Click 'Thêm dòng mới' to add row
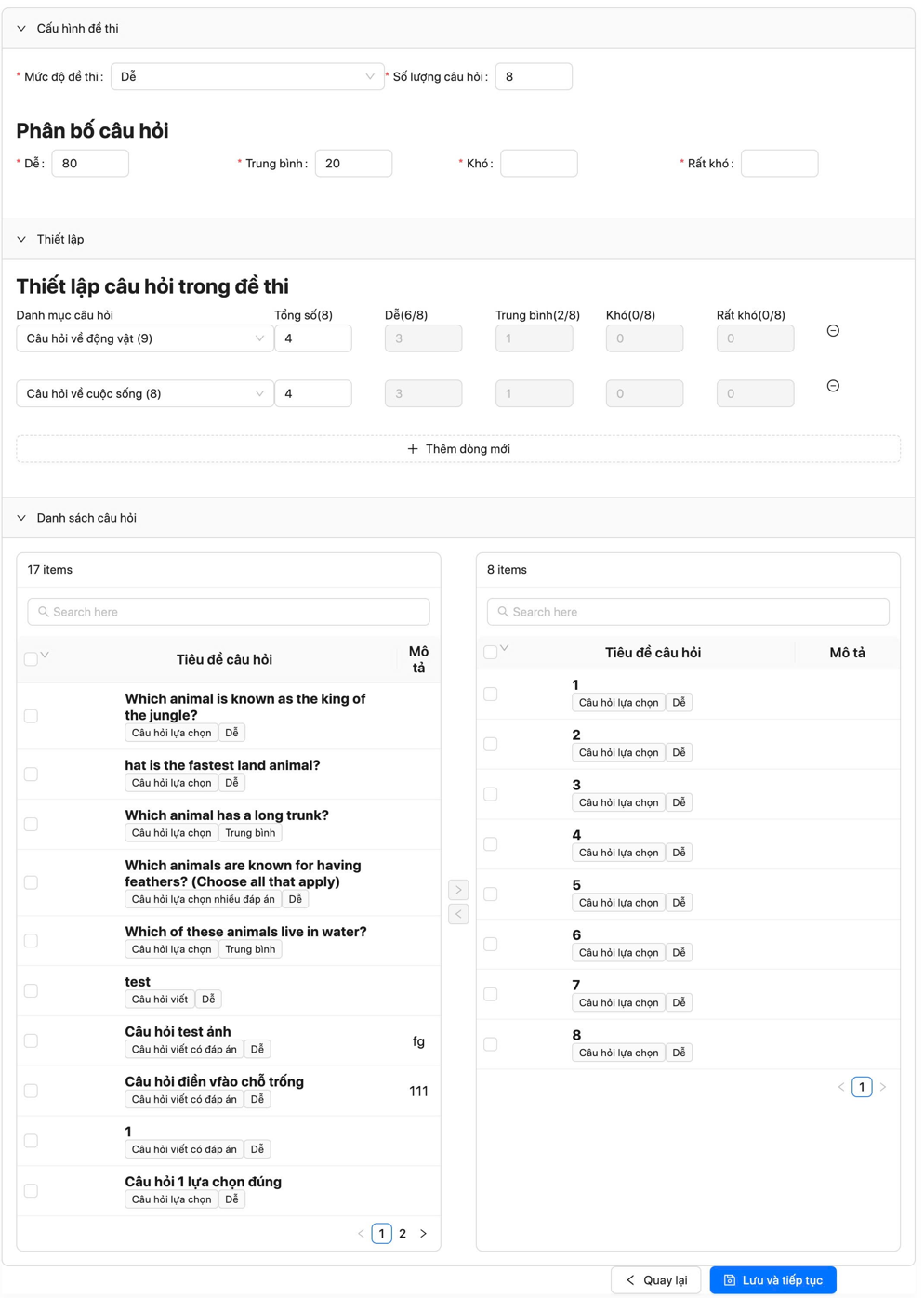 (x=458, y=449)
